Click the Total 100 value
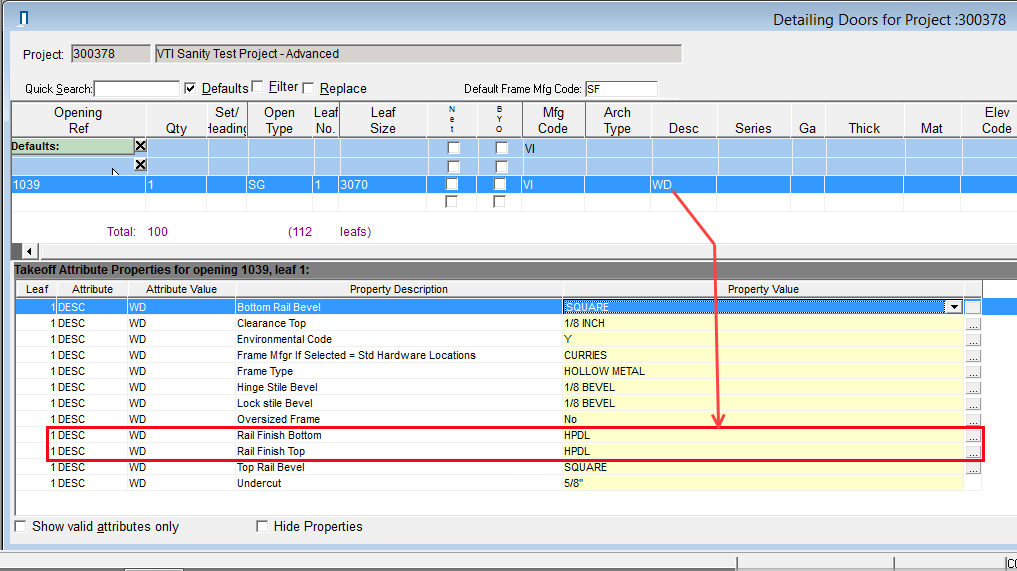1017x571 pixels. click(158, 232)
